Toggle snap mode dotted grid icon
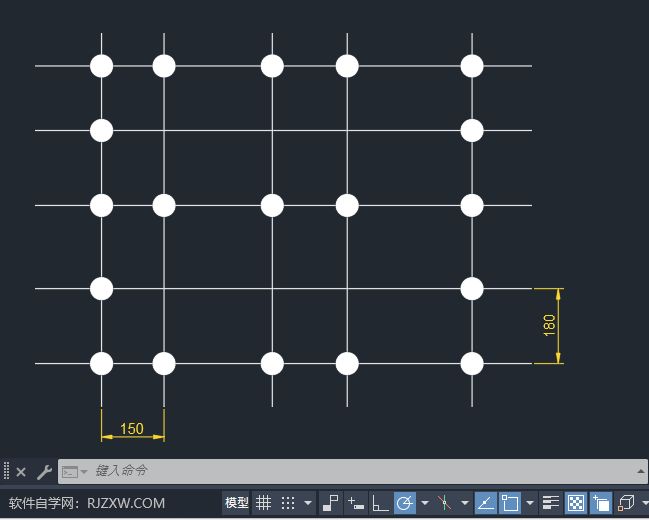 (288, 502)
